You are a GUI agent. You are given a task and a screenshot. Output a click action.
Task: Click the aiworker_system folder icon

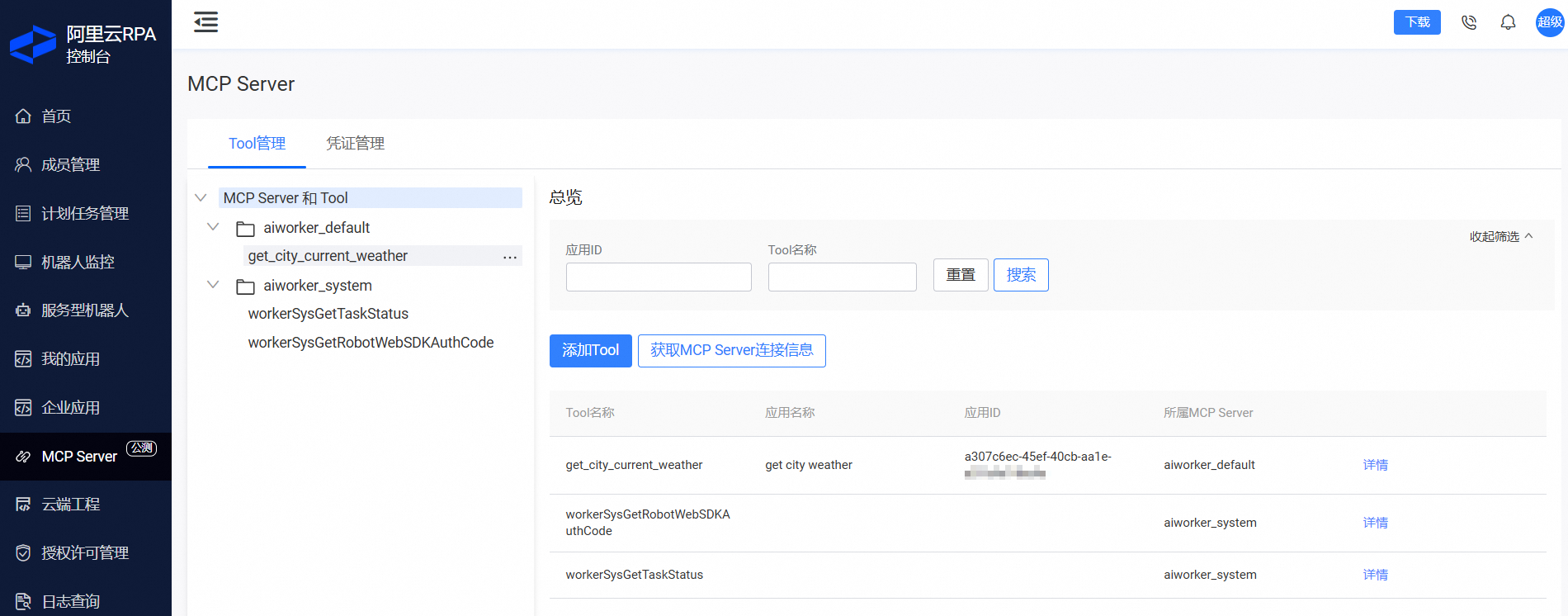tap(245, 287)
